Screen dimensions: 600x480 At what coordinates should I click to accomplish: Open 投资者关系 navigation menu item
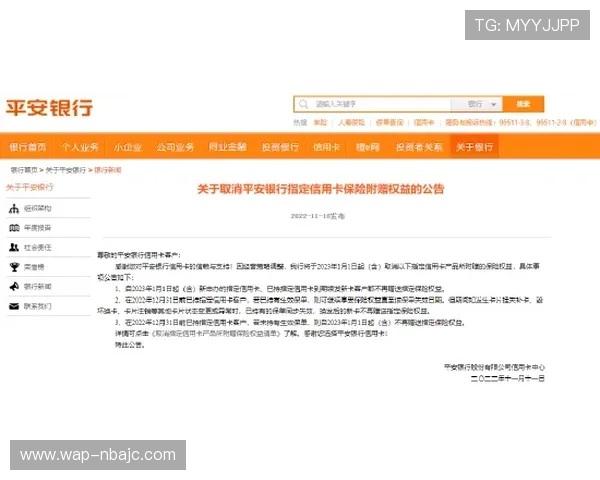pos(419,147)
